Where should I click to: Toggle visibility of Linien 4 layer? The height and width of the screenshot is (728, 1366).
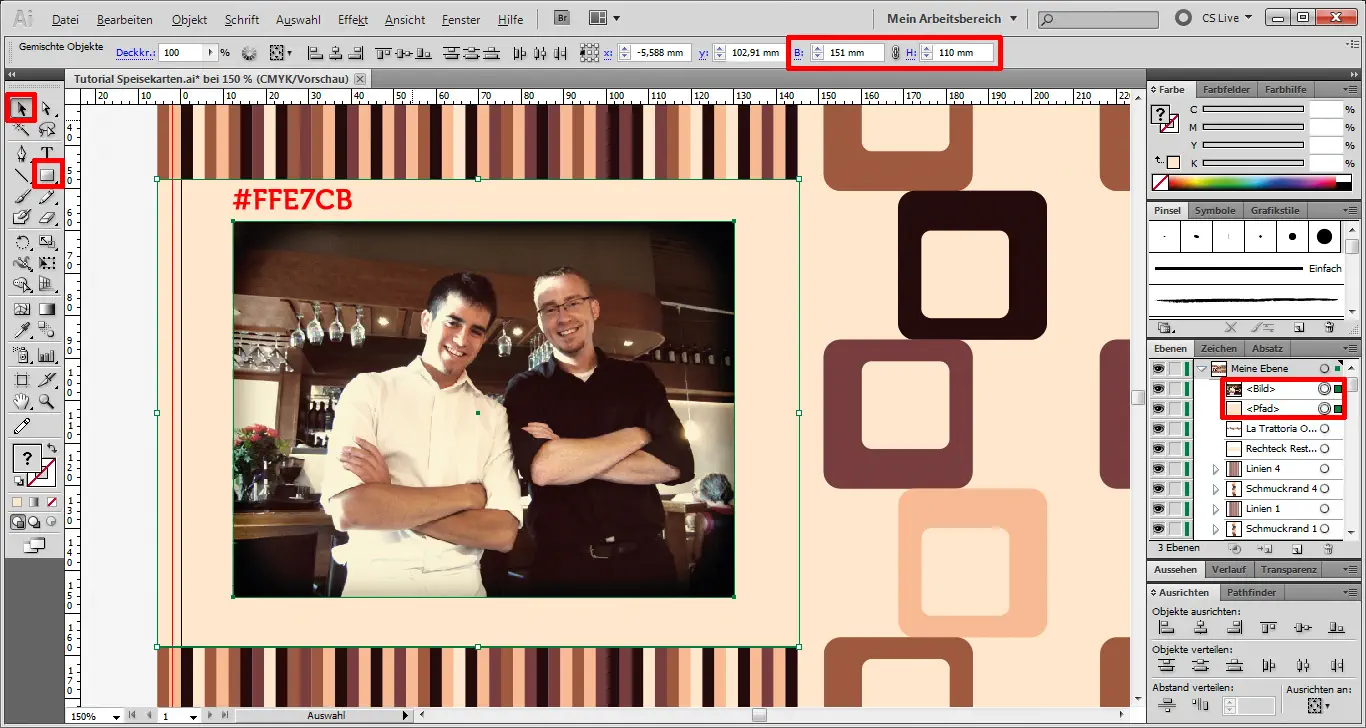[1158, 469]
